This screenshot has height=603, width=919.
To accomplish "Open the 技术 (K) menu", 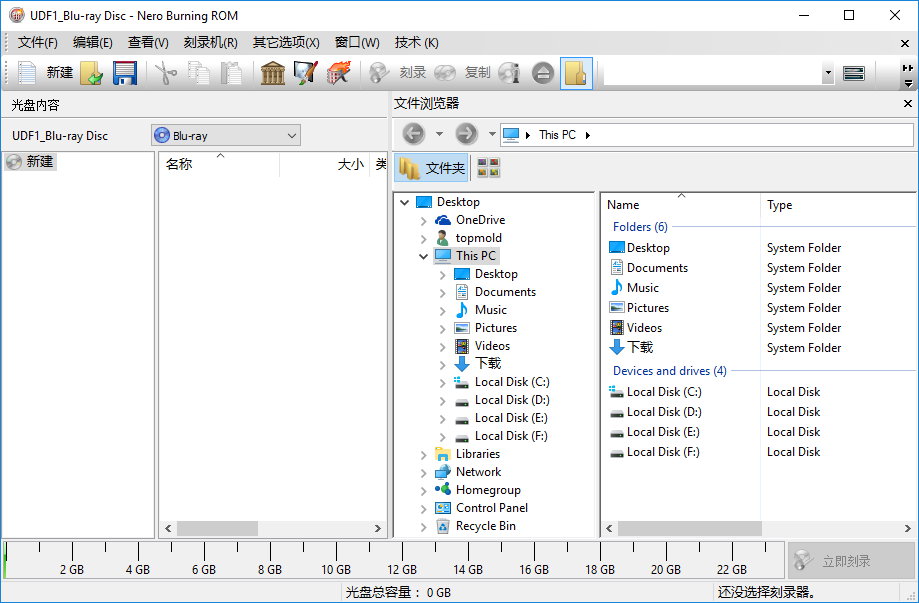I will (x=416, y=42).
